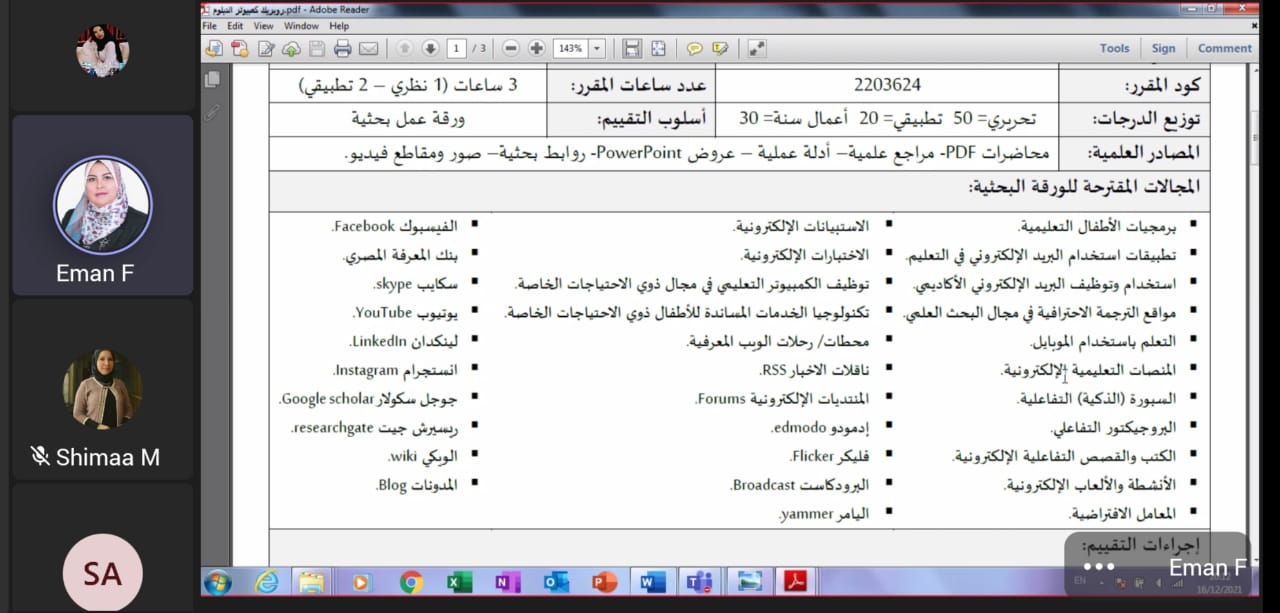
Task: Show page thumbnails panel in left sidebar
Action: (212, 79)
